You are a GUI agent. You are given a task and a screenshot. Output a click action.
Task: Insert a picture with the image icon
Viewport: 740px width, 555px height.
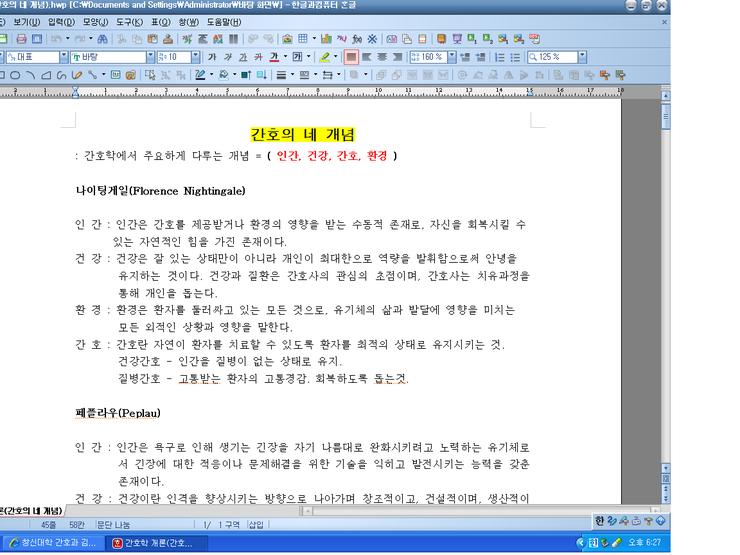coord(287,39)
